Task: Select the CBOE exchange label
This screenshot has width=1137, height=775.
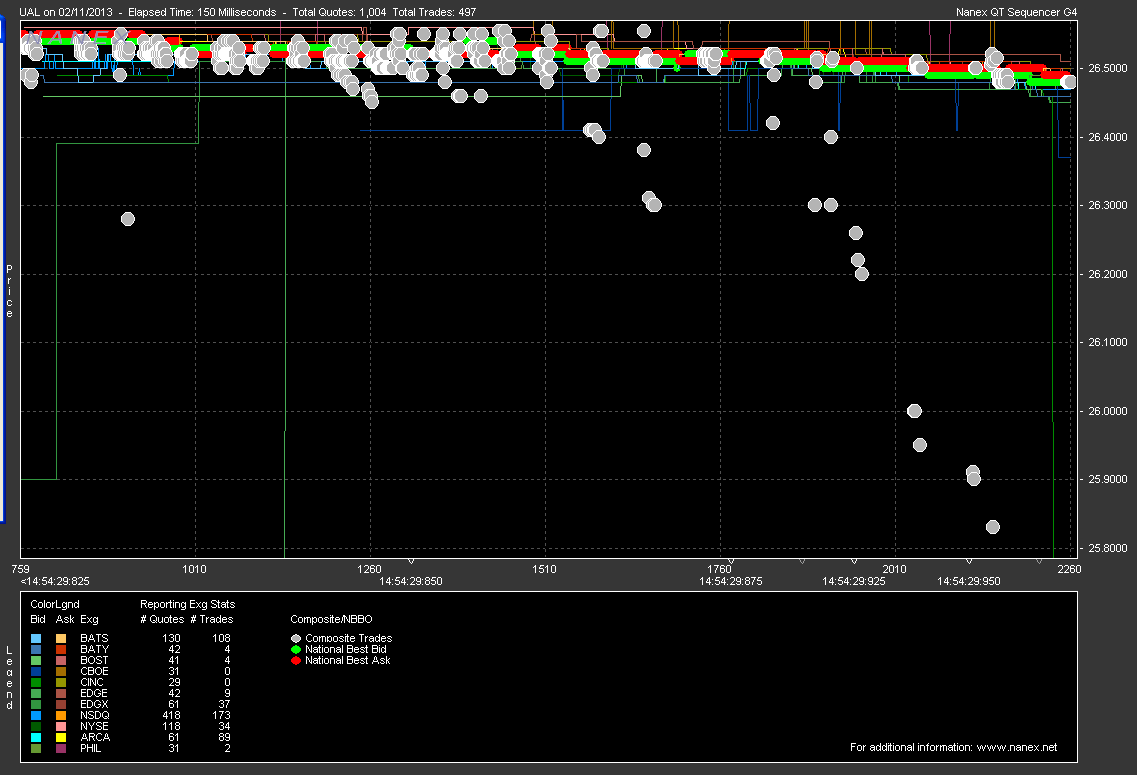Action: point(94,671)
